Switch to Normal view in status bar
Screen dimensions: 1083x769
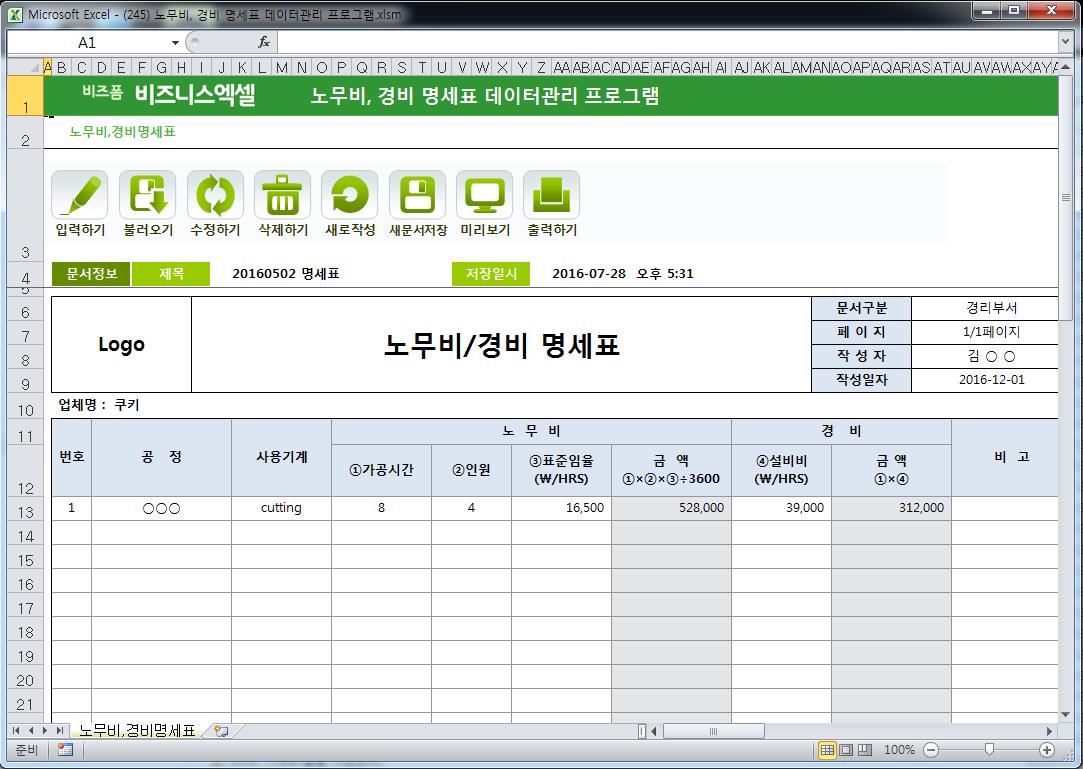(827, 750)
